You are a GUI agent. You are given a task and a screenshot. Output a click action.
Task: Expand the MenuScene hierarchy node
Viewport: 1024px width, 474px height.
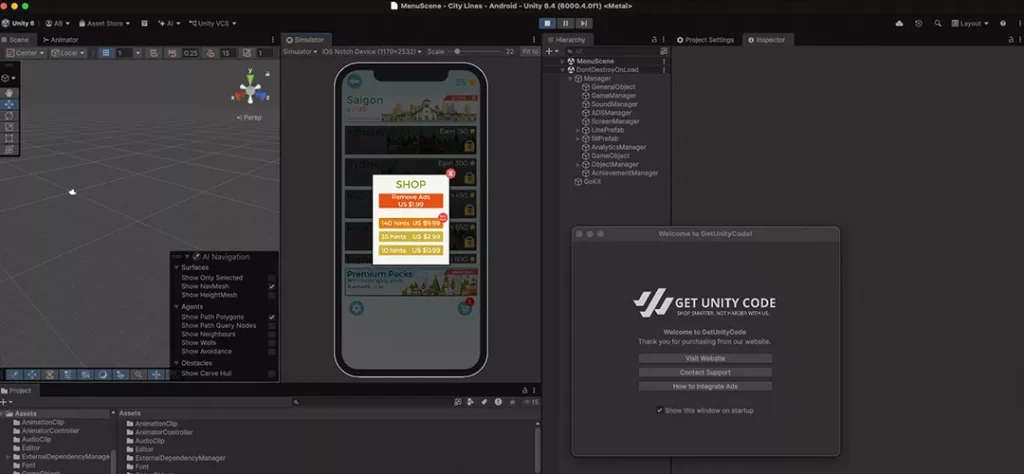click(x=563, y=61)
